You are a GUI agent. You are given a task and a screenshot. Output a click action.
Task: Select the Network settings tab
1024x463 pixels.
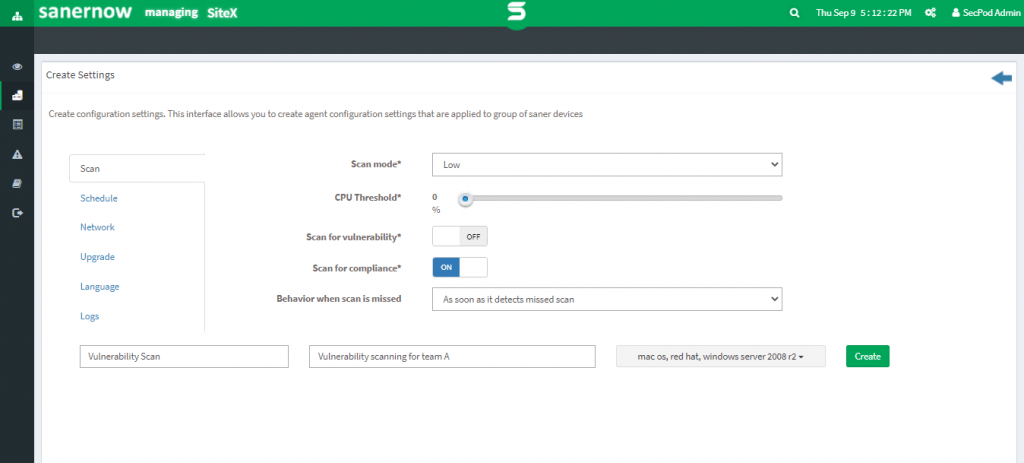(97, 227)
